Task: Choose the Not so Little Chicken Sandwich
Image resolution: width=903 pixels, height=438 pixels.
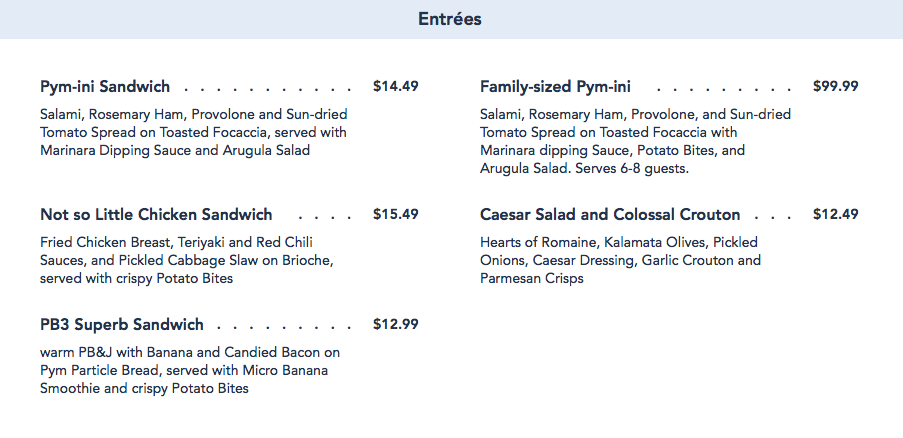Action: click(x=156, y=215)
